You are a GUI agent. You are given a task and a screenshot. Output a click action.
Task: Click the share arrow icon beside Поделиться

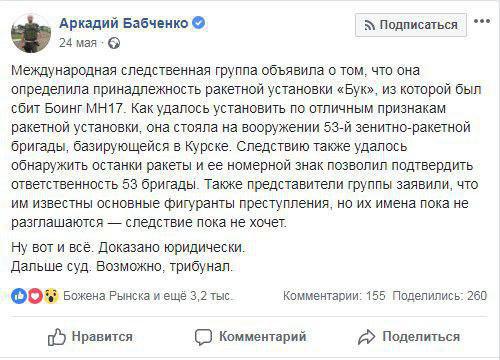pyautogui.click(x=367, y=337)
